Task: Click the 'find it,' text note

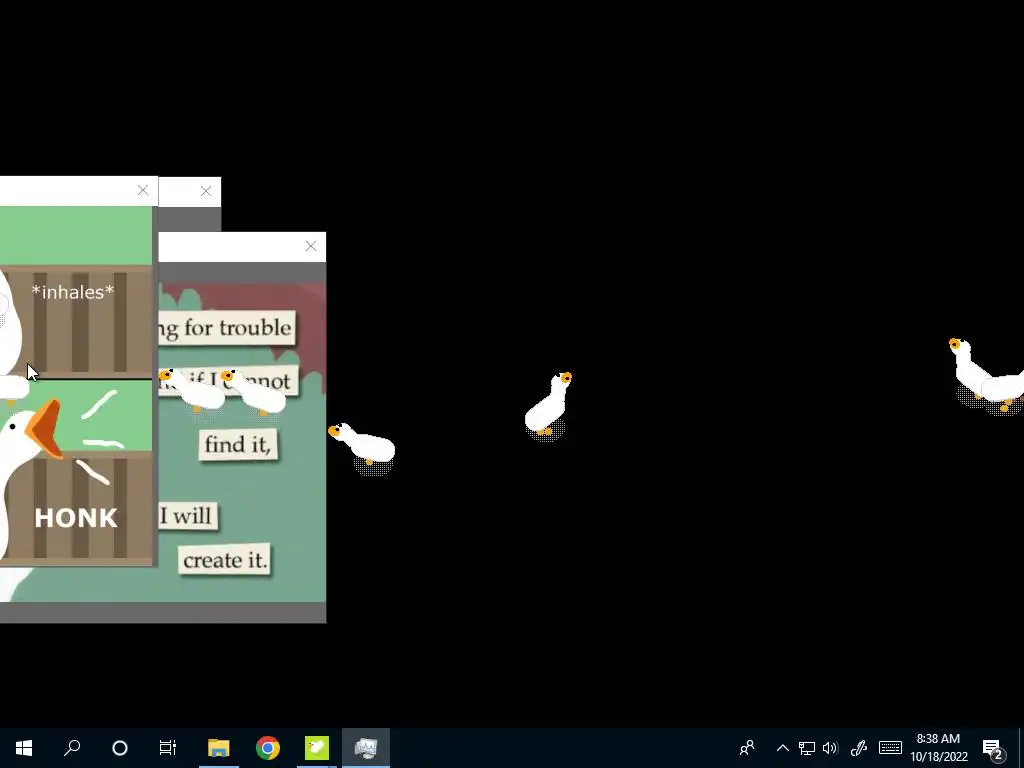Action: [x=238, y=445]
